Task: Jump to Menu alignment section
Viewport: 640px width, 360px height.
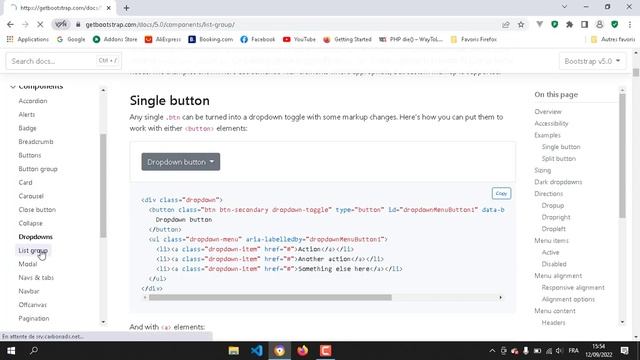Action: [558, 276]
